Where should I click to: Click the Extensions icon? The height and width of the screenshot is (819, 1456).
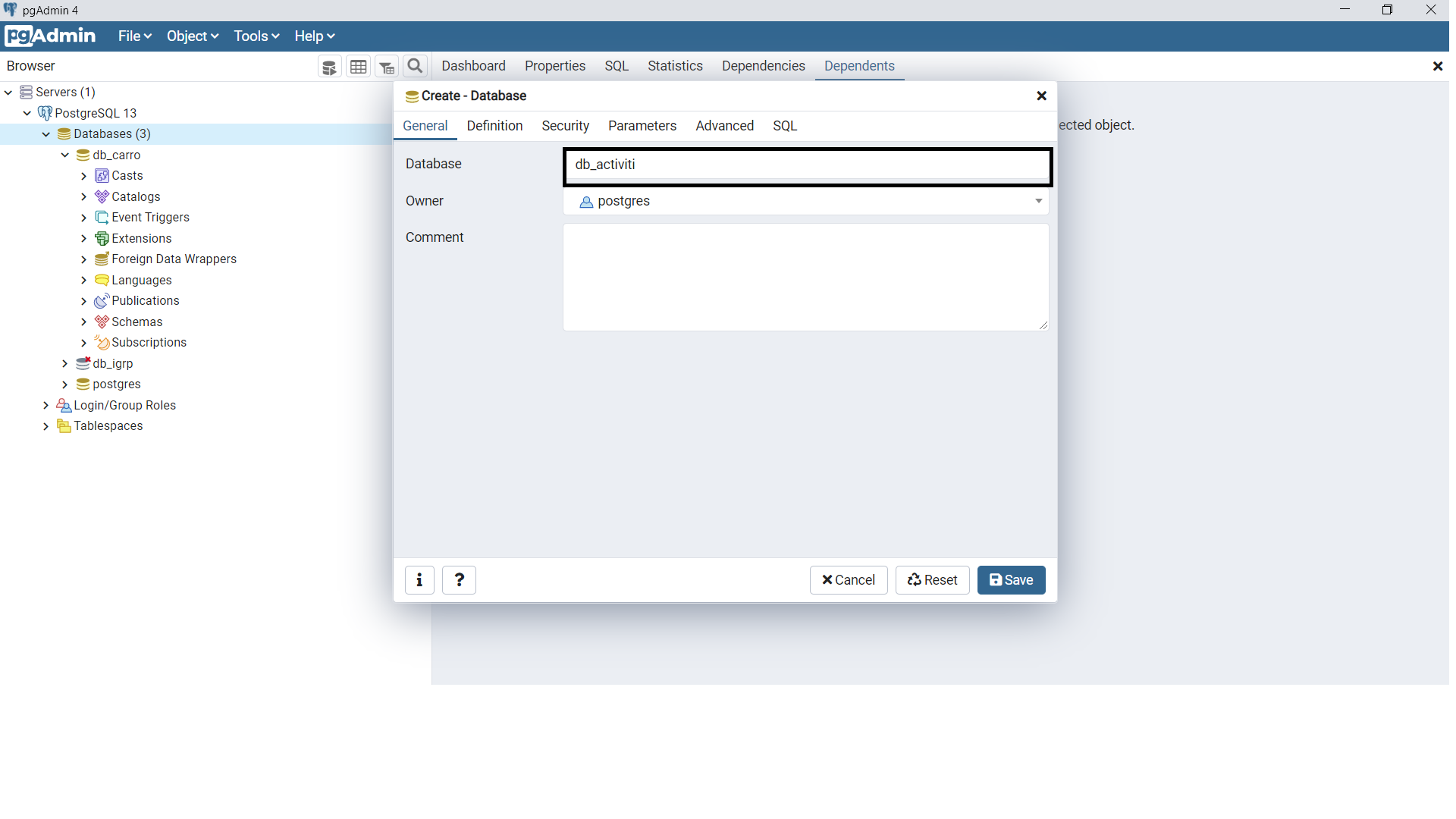[x=102, y=238]
